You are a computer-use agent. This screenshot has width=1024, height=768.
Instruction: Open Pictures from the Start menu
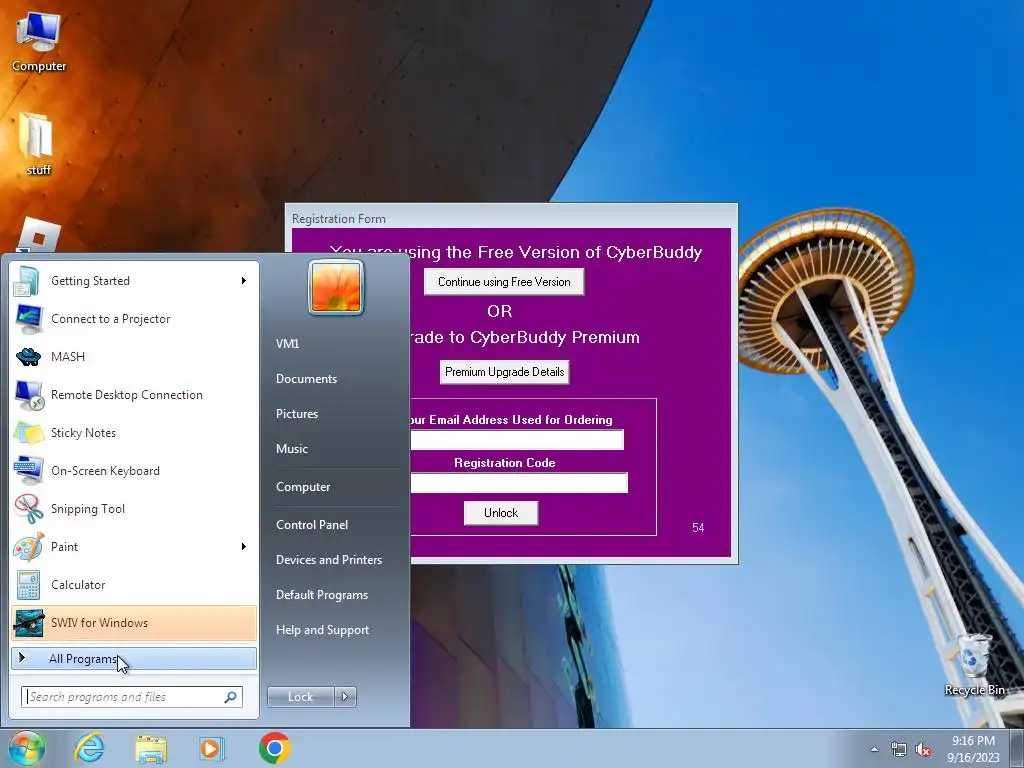pos(297,414)
